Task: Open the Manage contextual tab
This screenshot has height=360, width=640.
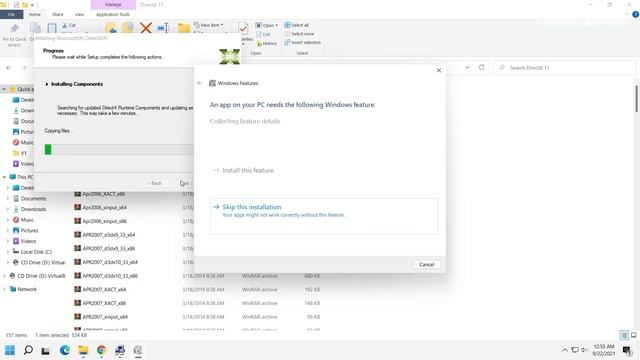Action: pos(113,4)
